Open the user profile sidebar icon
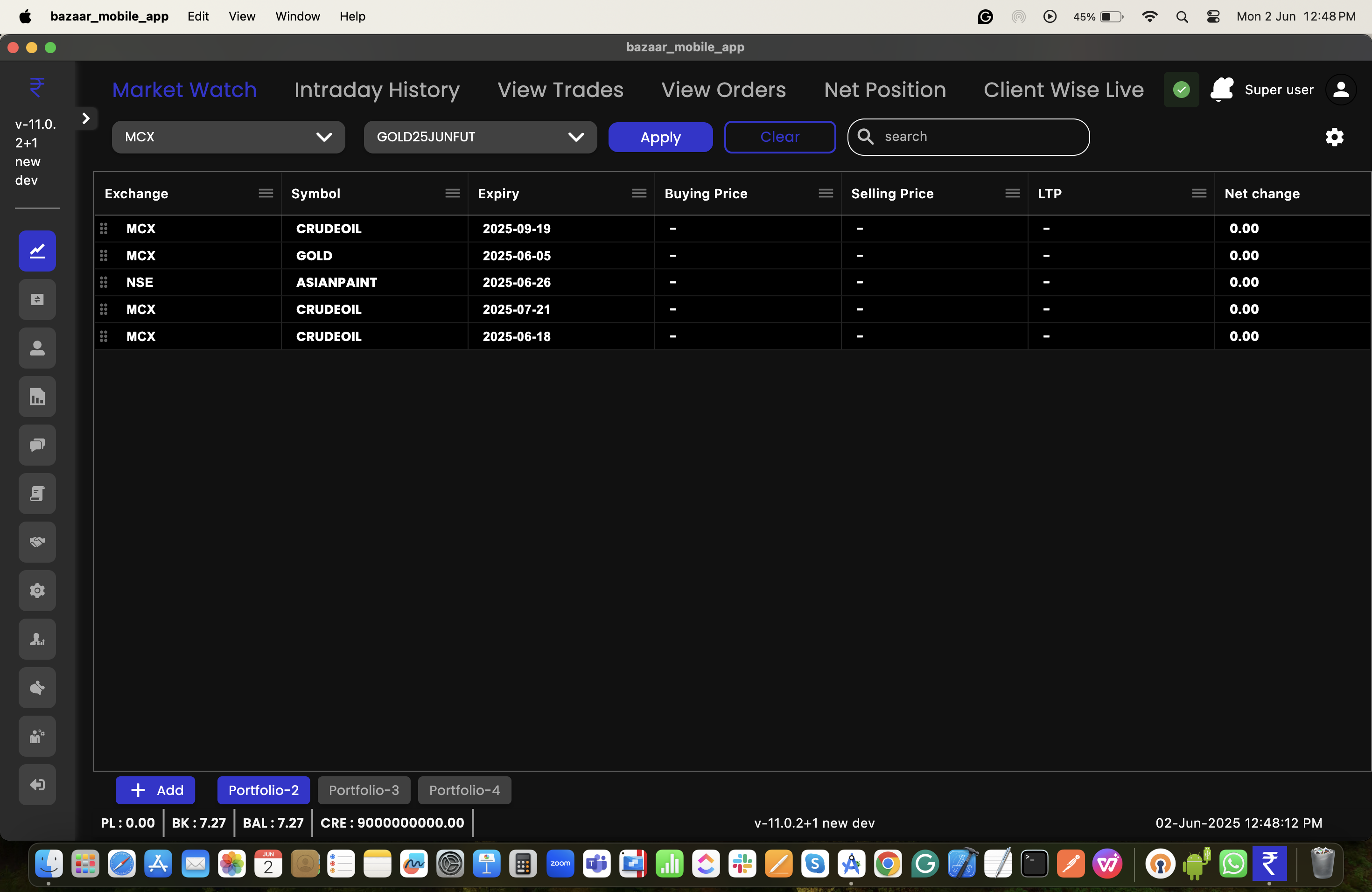Image resolution: width=1372 pixels, height=892 pixels. coord(37,348)
